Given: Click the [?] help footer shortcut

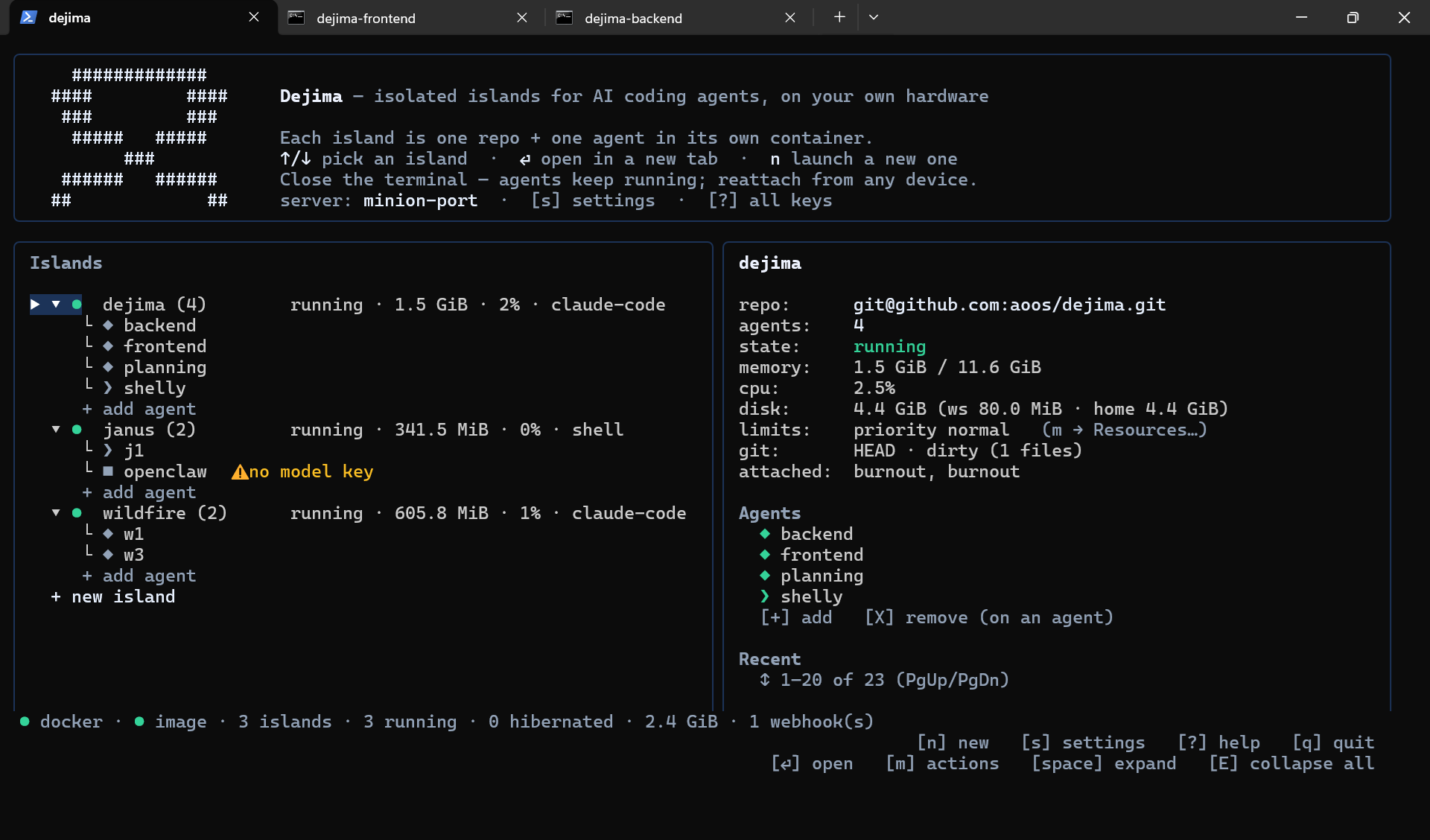Looking at the screenshot, I should [x=1218, y=742].
